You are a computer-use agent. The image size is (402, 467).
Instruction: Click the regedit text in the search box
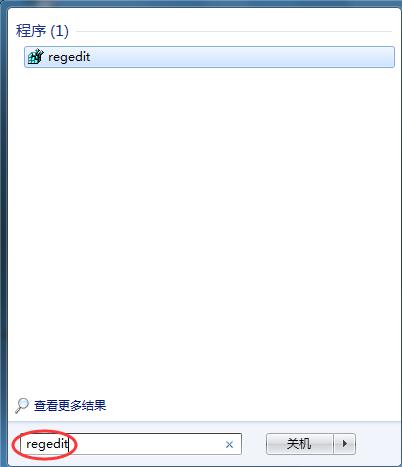pyautogui.click(x=47, y=444)
